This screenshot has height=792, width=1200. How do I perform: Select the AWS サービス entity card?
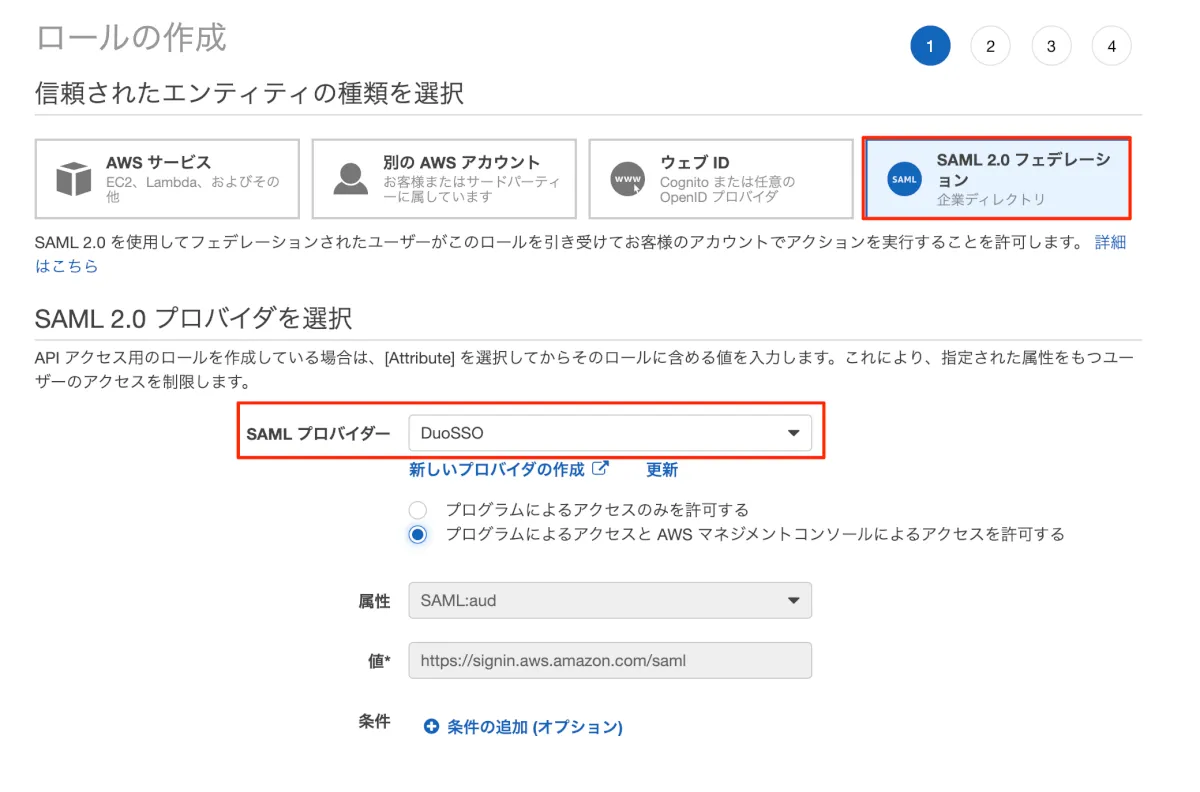(167, 179)
